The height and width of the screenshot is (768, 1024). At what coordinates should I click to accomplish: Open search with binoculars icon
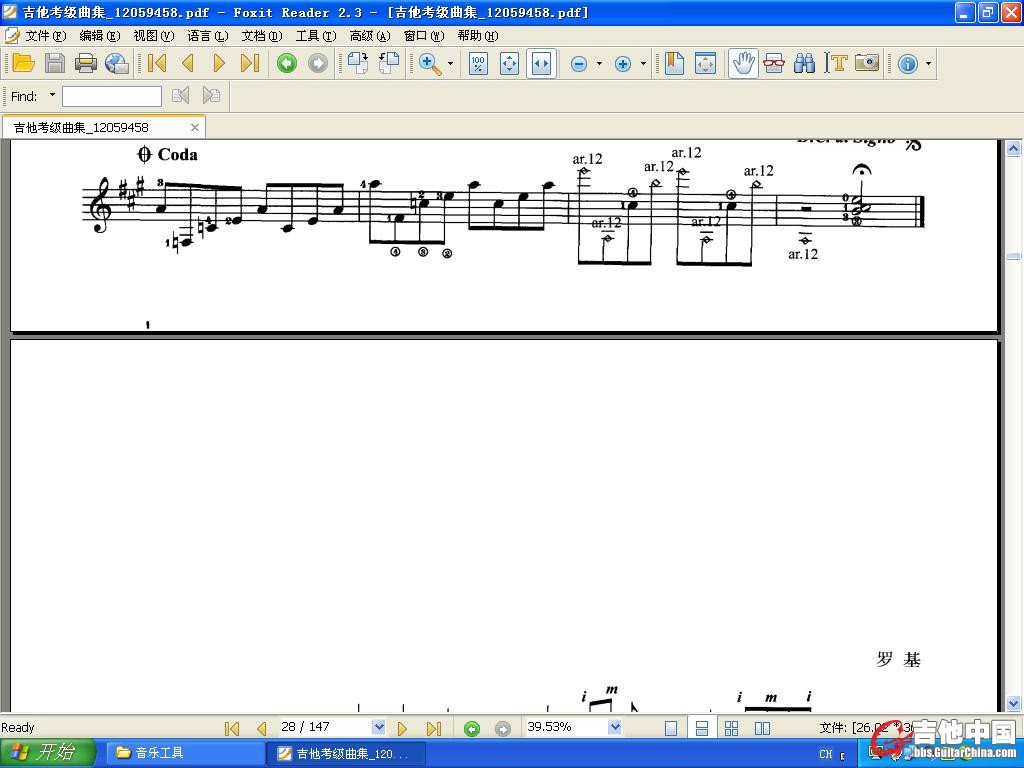tap(805, 63)
